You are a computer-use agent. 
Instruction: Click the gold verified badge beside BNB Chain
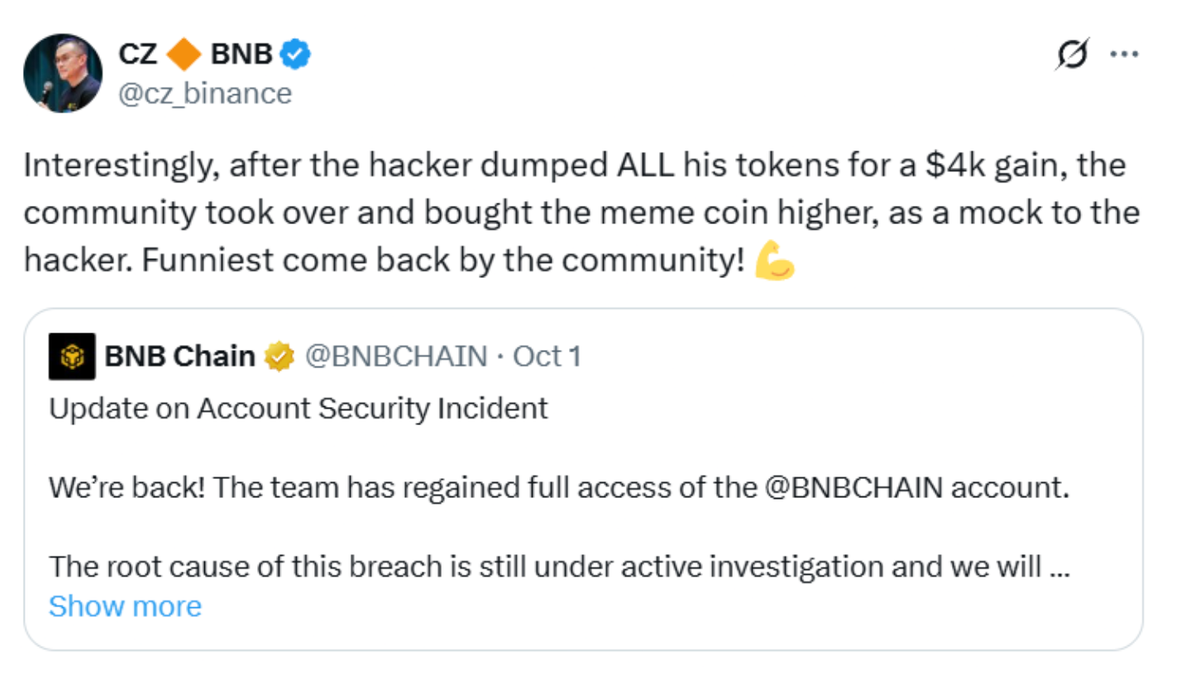coord(279,356)
